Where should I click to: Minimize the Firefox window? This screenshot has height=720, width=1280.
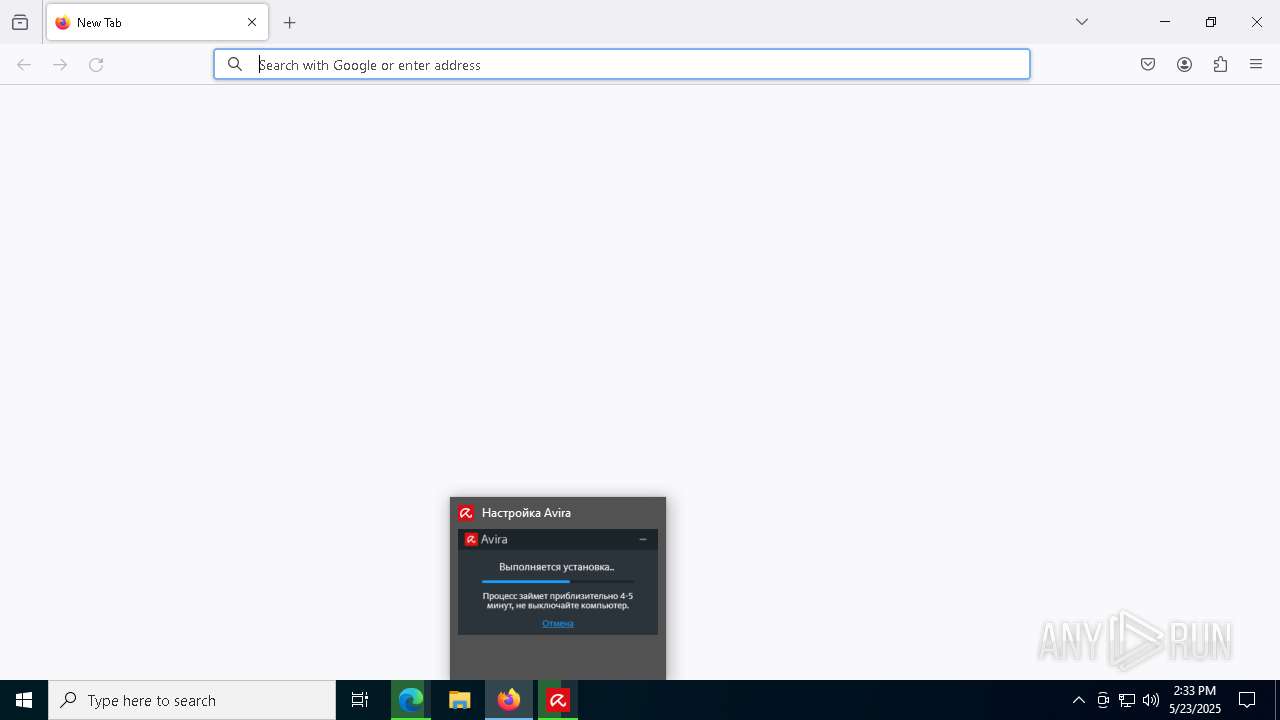[x=1165, y=22]
